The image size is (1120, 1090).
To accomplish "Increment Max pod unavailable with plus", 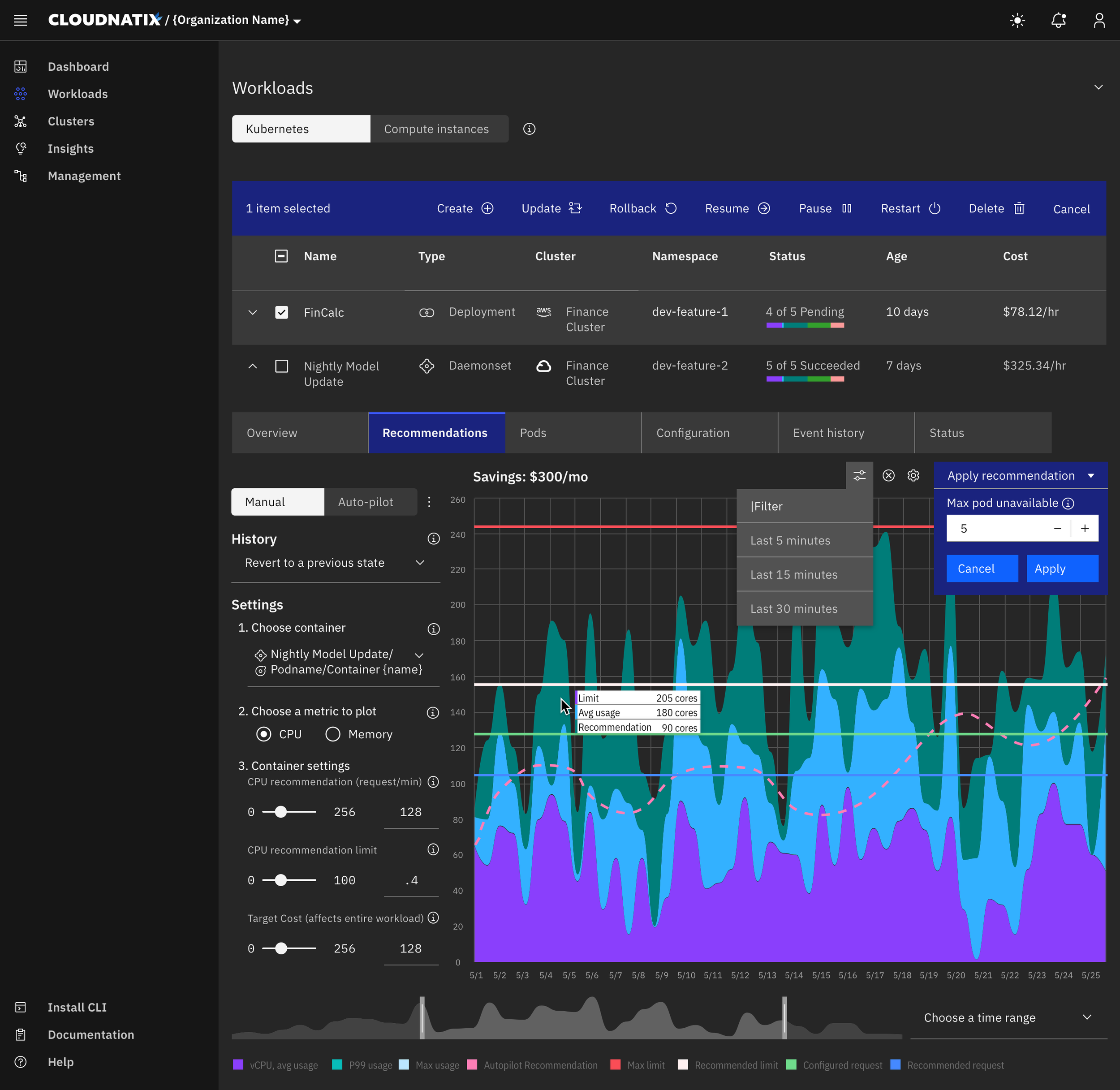I will pos(1085,528).
